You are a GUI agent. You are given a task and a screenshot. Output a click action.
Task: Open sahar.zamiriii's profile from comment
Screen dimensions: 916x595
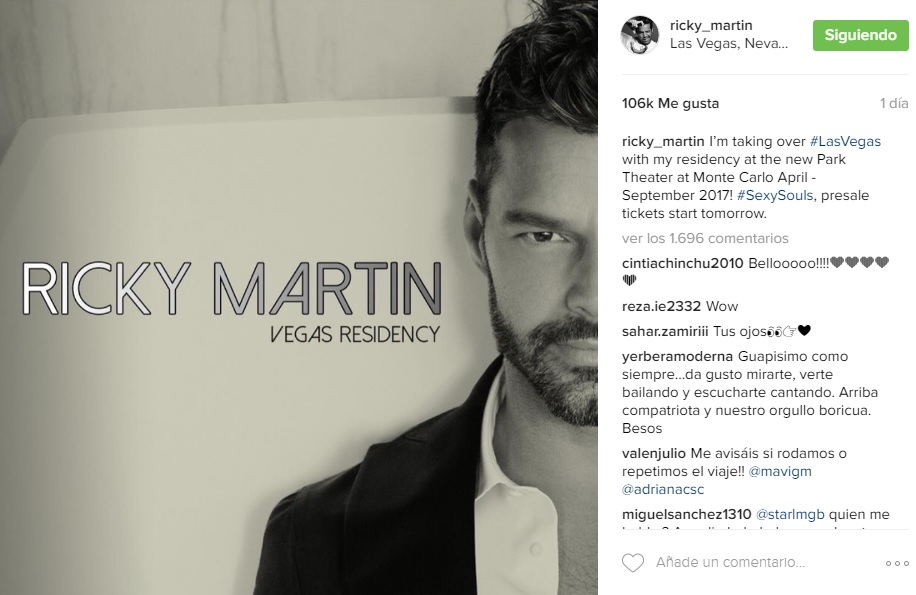tap(665, 331)
